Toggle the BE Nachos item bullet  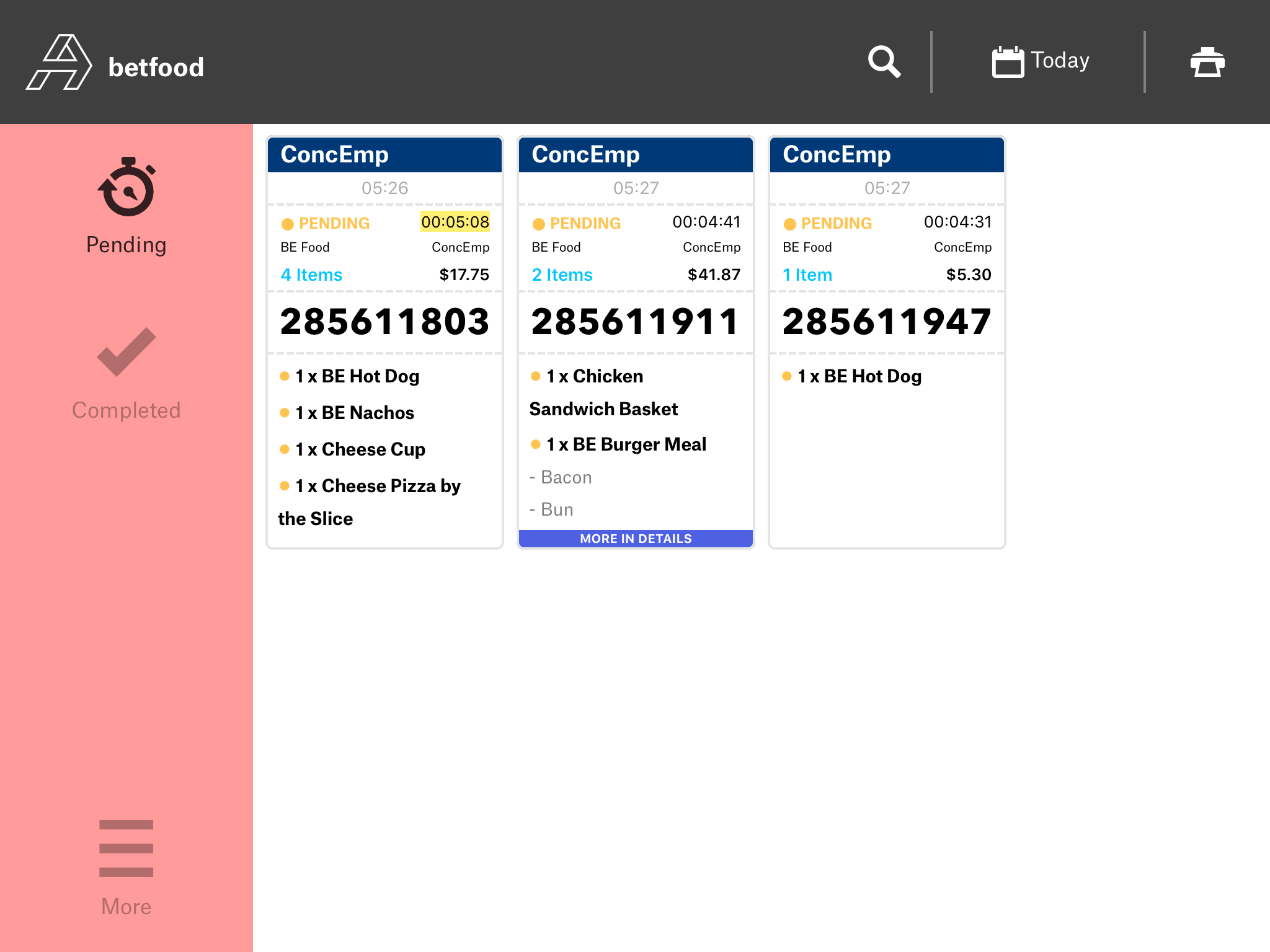[x=285, y=413]
